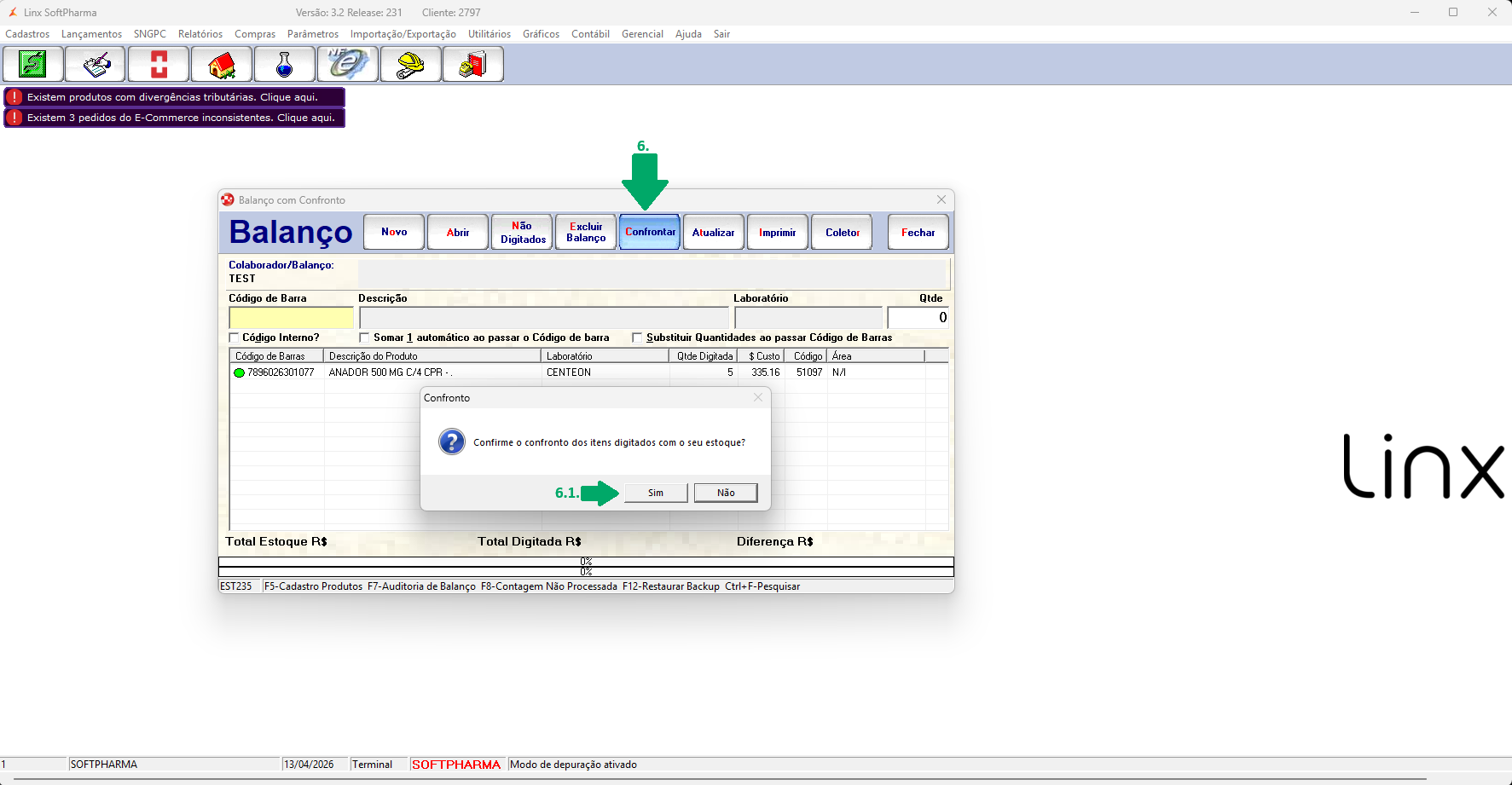This screenshot has width=1512, height=785.
Task: Click the Abrir button
Action: [458, 232]
